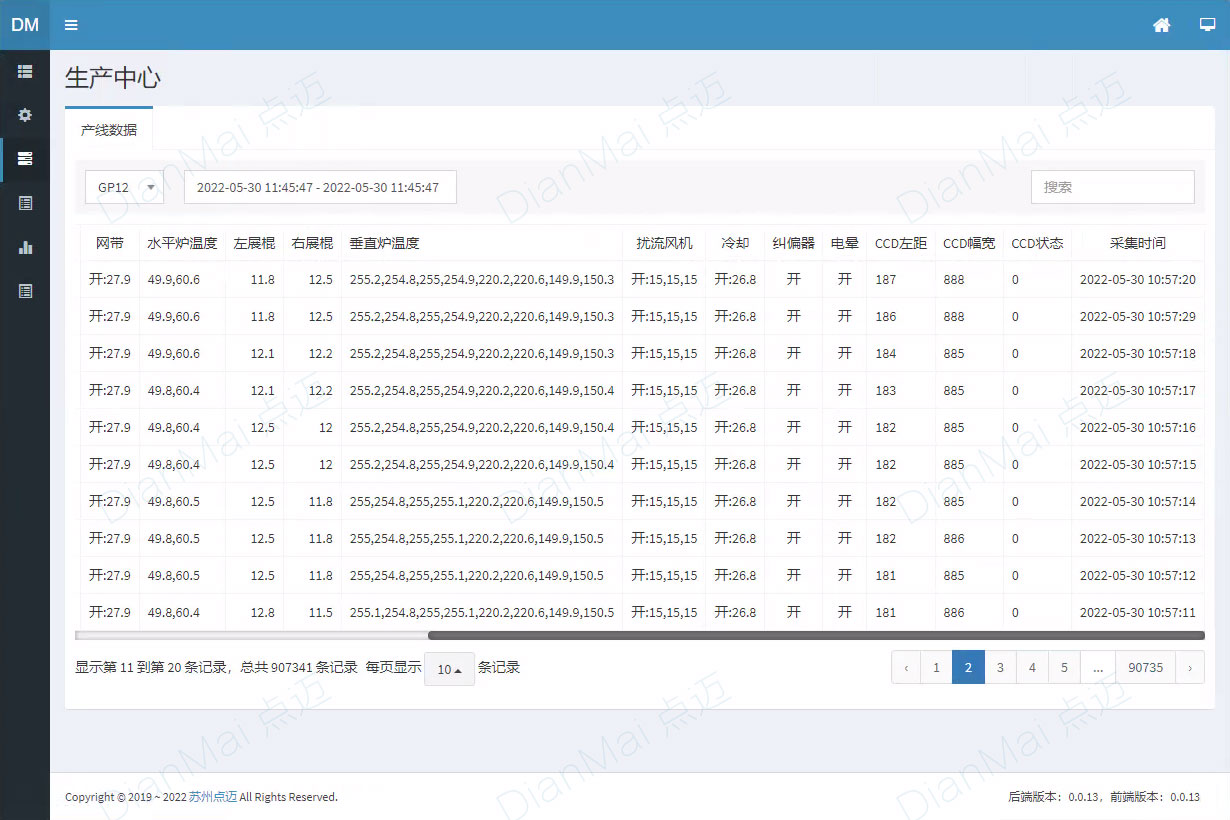The height and width of the screenshot is (820, 1230).
Task: Expand the GP12 production line dropdown
Action: coord(124,187)
